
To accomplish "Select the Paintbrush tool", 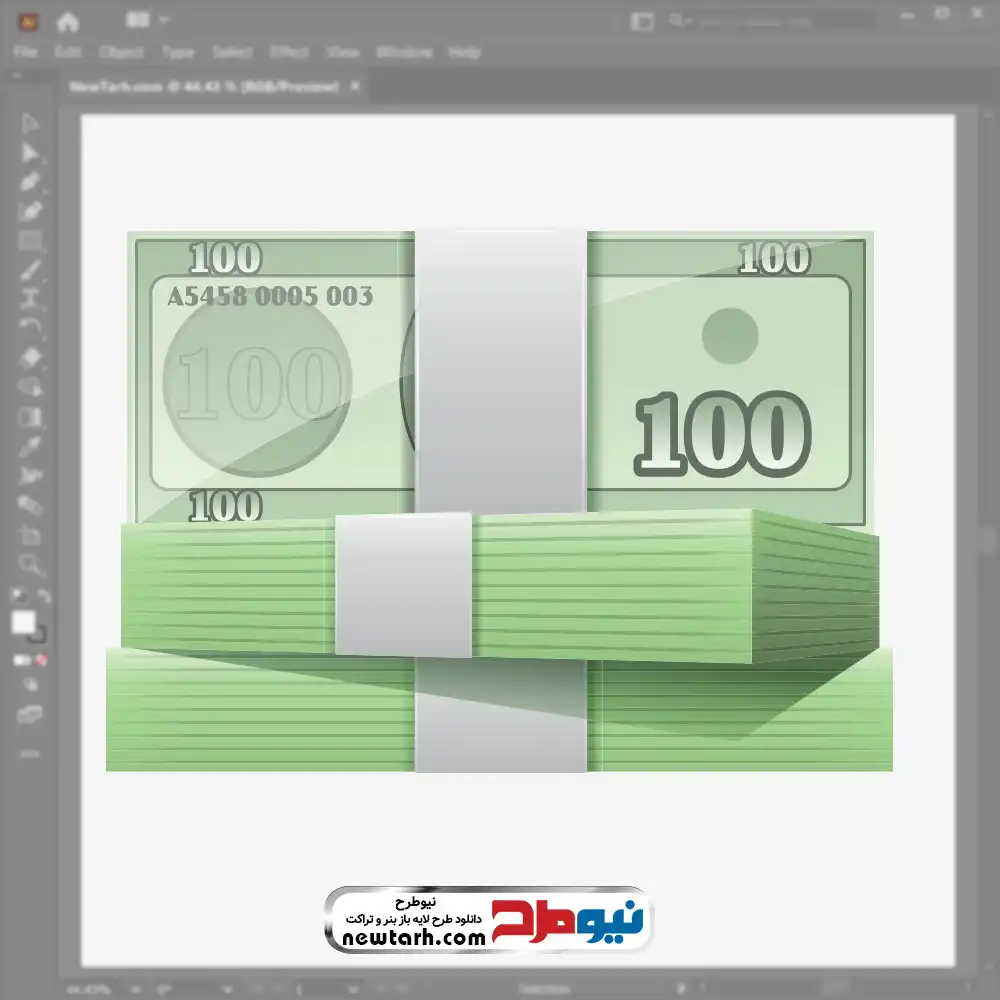I will pyautogui.click(x=30, y=270).
